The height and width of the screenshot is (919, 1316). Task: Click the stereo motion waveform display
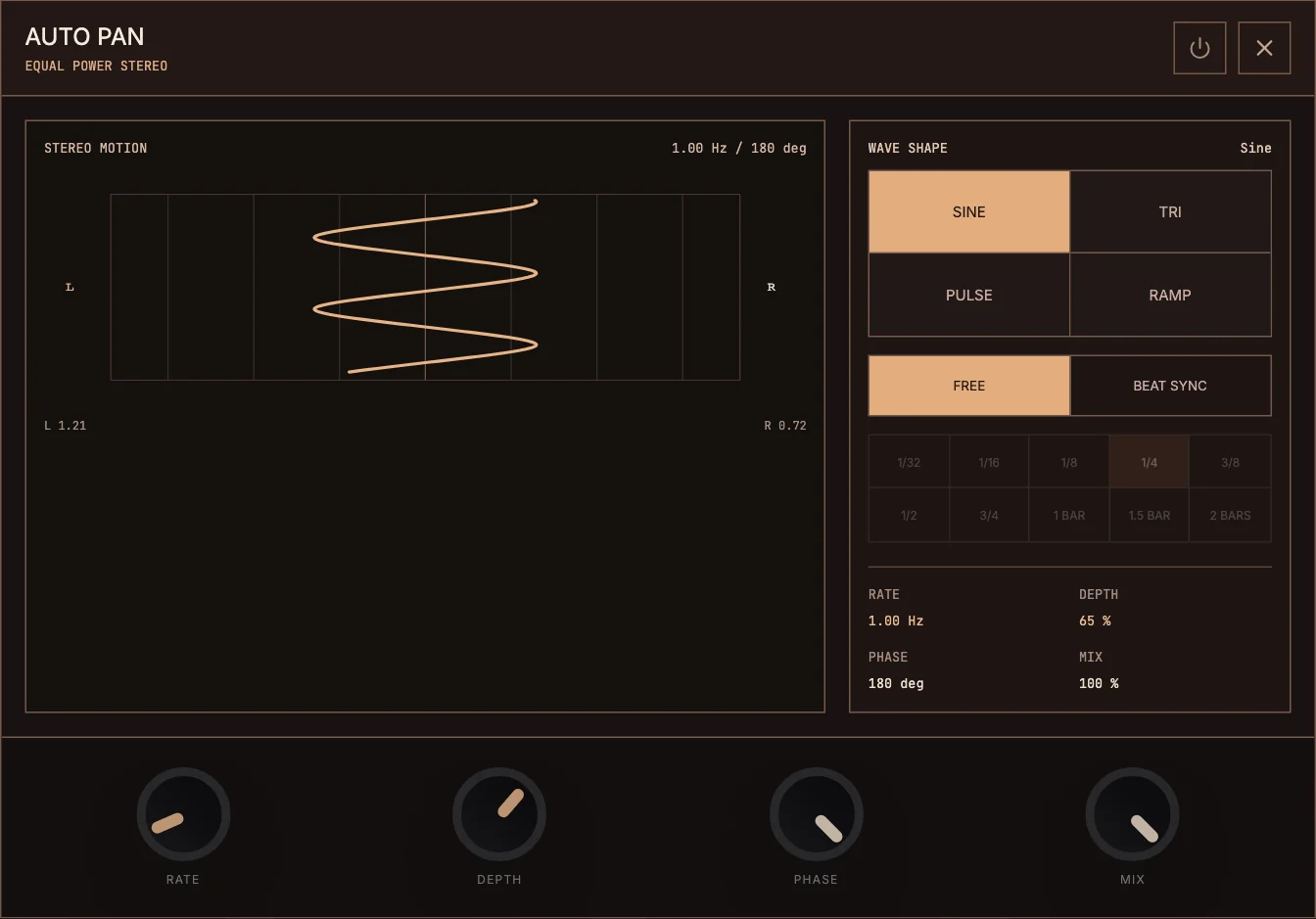(425, 287)
